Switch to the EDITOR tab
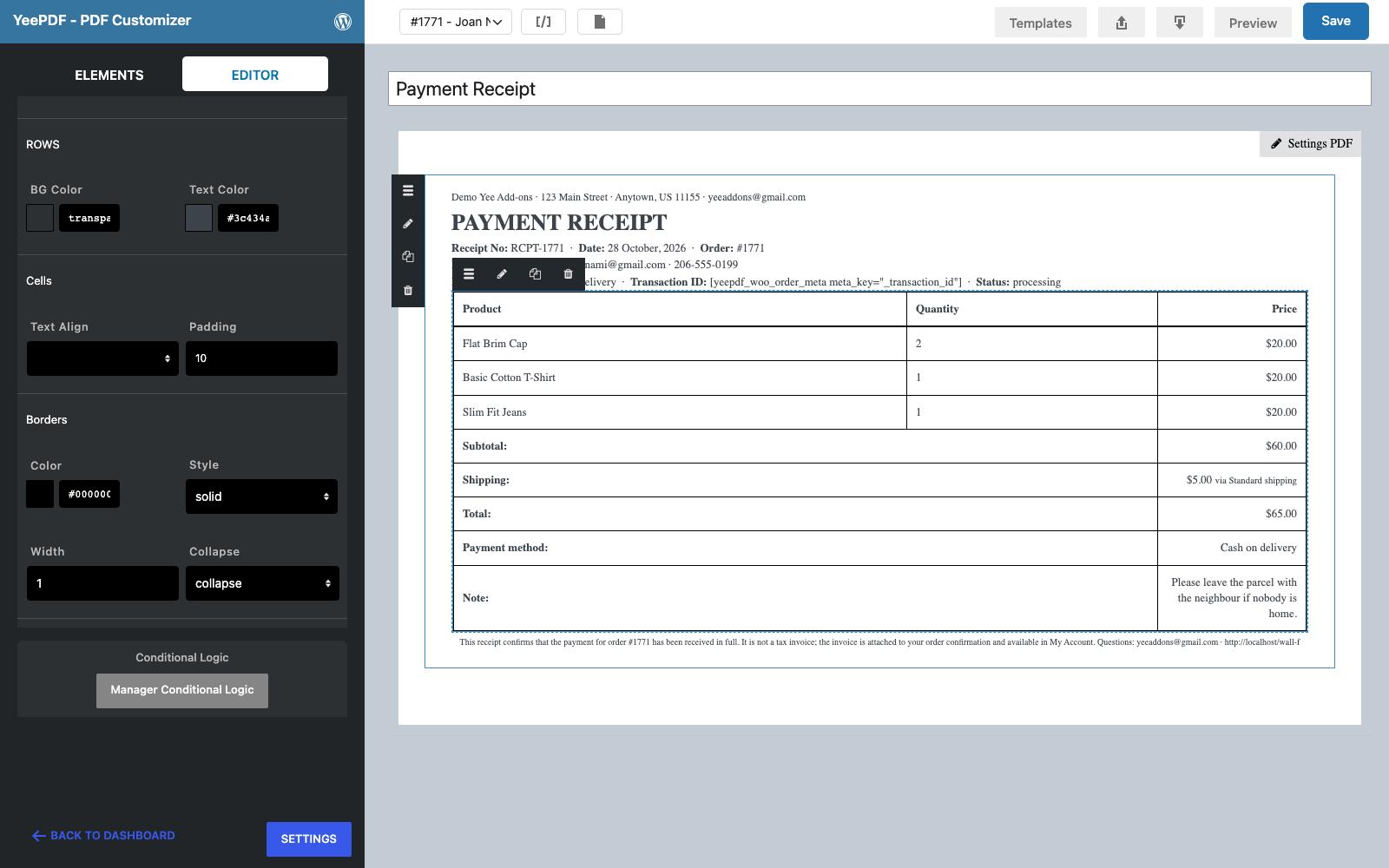 click(x=255, y=75)
